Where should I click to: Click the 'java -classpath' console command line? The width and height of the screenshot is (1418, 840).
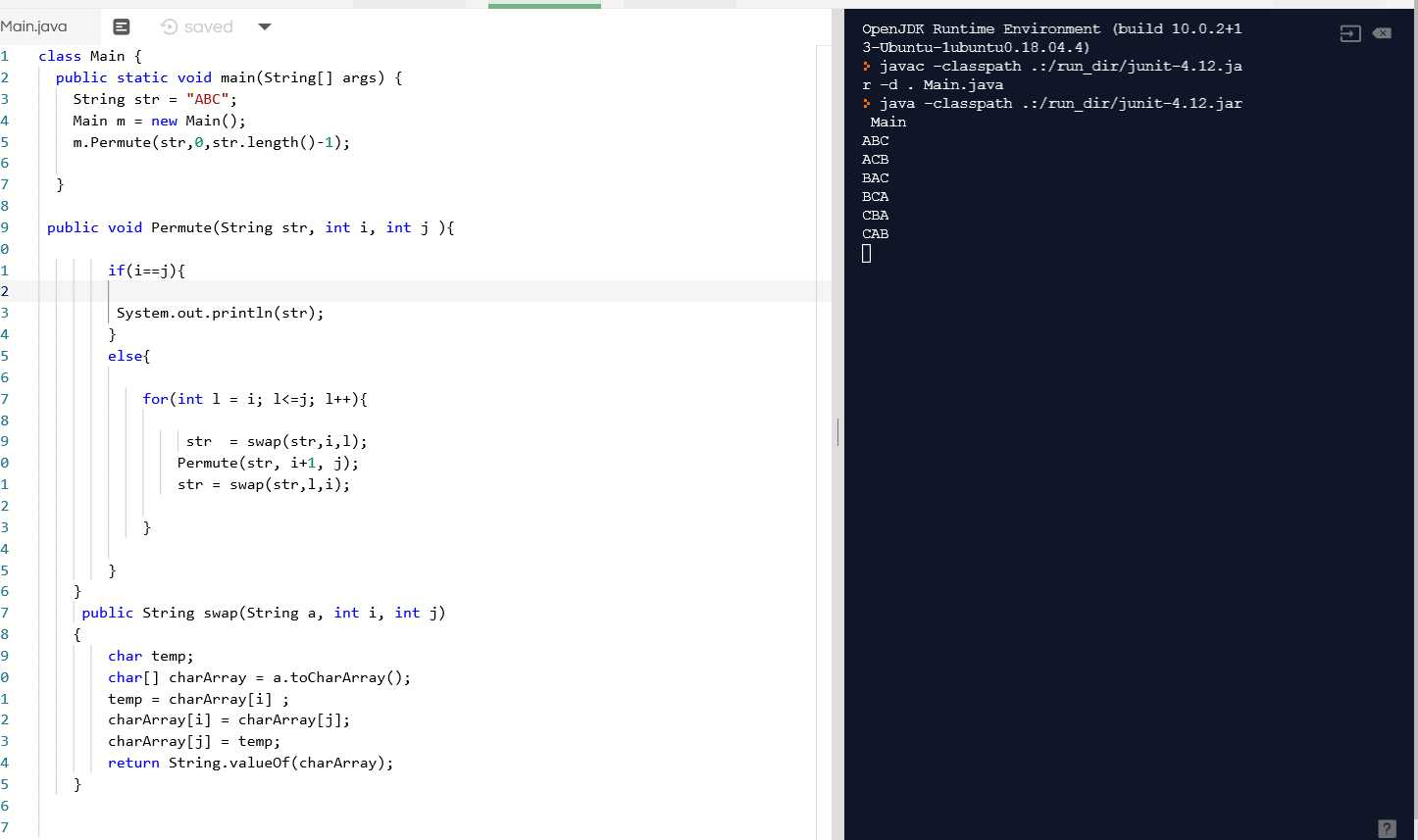tap(1051, 113)
